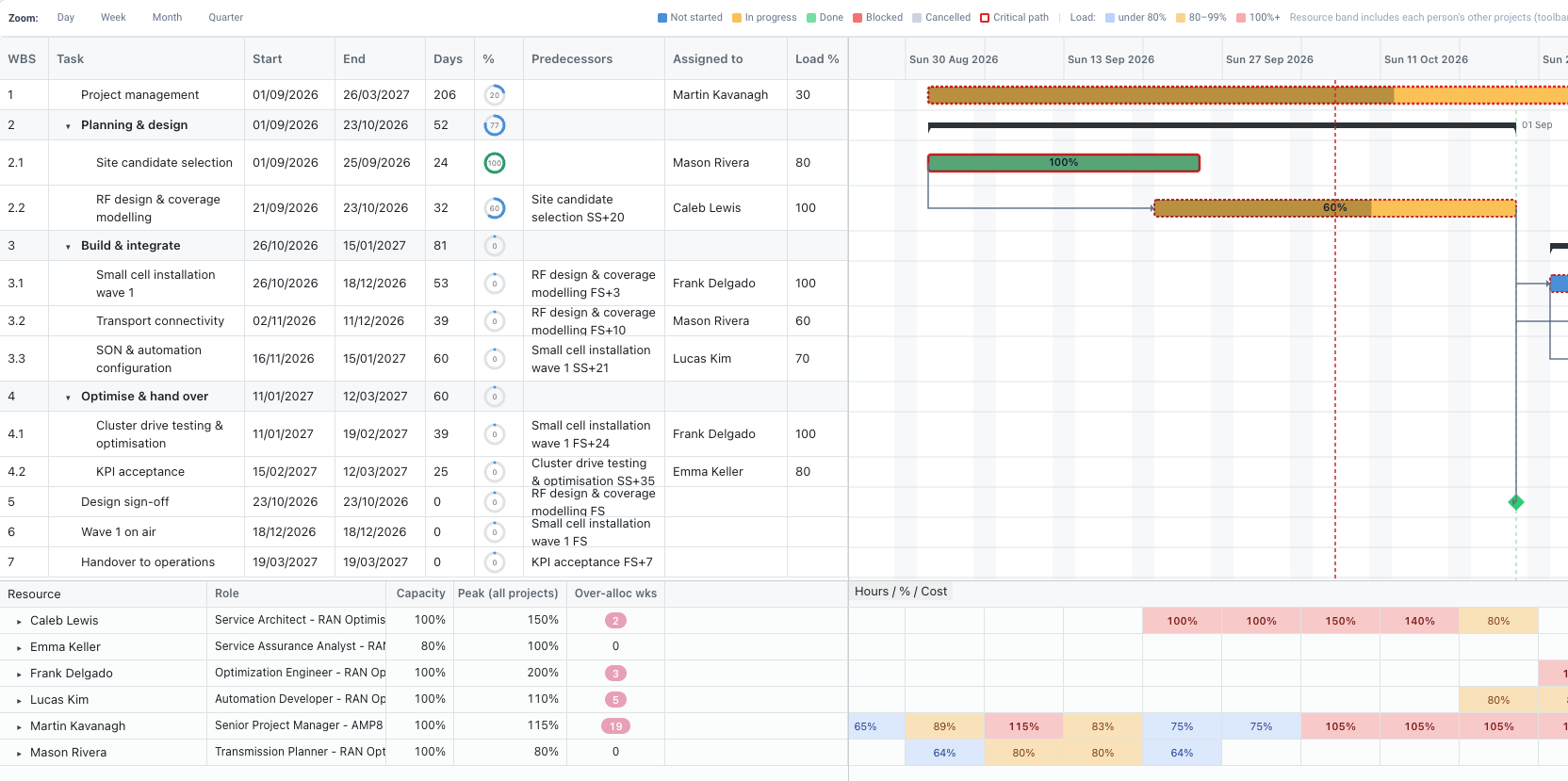1568x781 pixels.
Task: Click the 'Senior Project Manager - AMP8' role cell
Action: 299,725
